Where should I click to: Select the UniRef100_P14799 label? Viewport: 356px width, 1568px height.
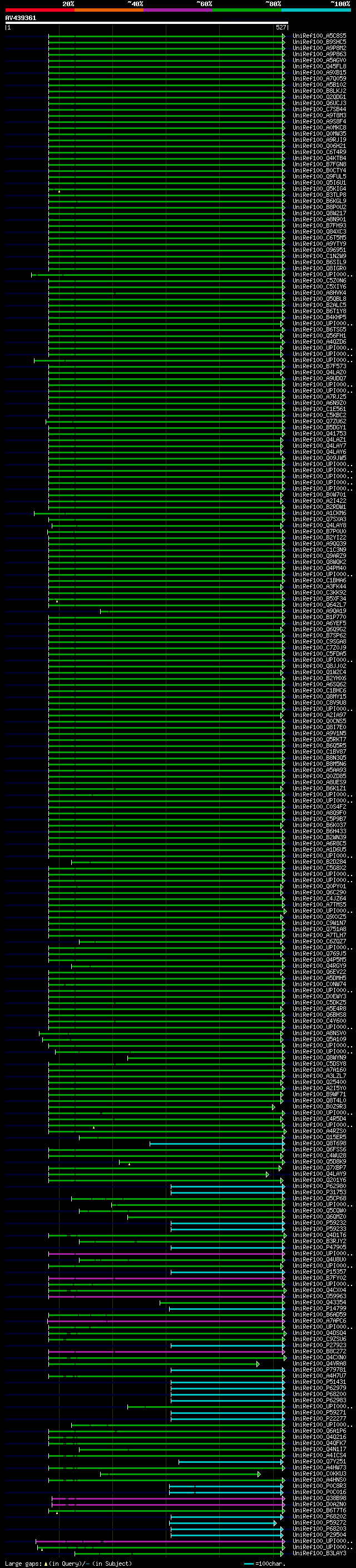tap(319, 1308)
